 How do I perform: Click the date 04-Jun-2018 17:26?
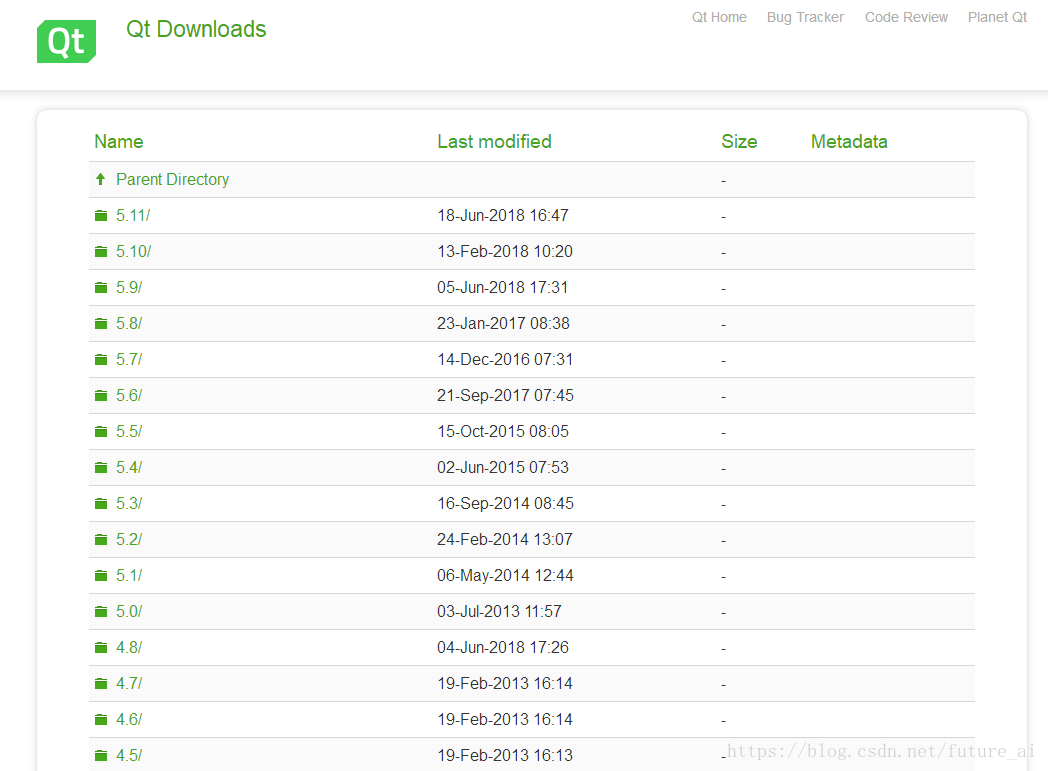[x=503, y=647]
